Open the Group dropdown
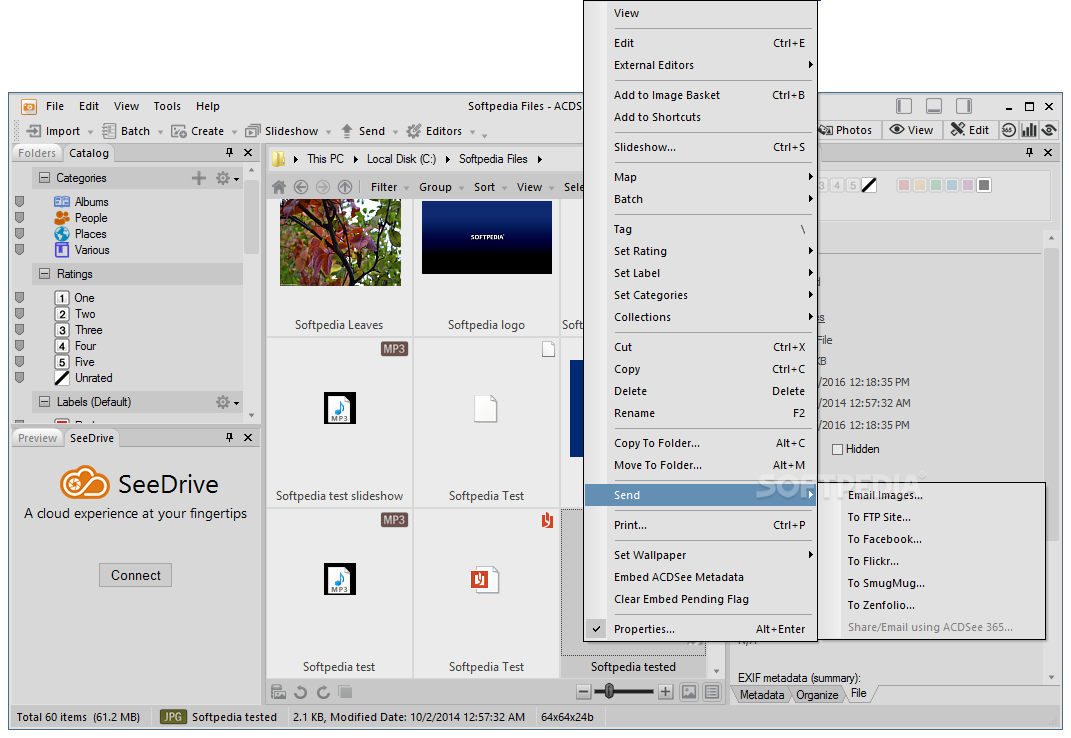The image size is (1071, 738). point(441,187)
